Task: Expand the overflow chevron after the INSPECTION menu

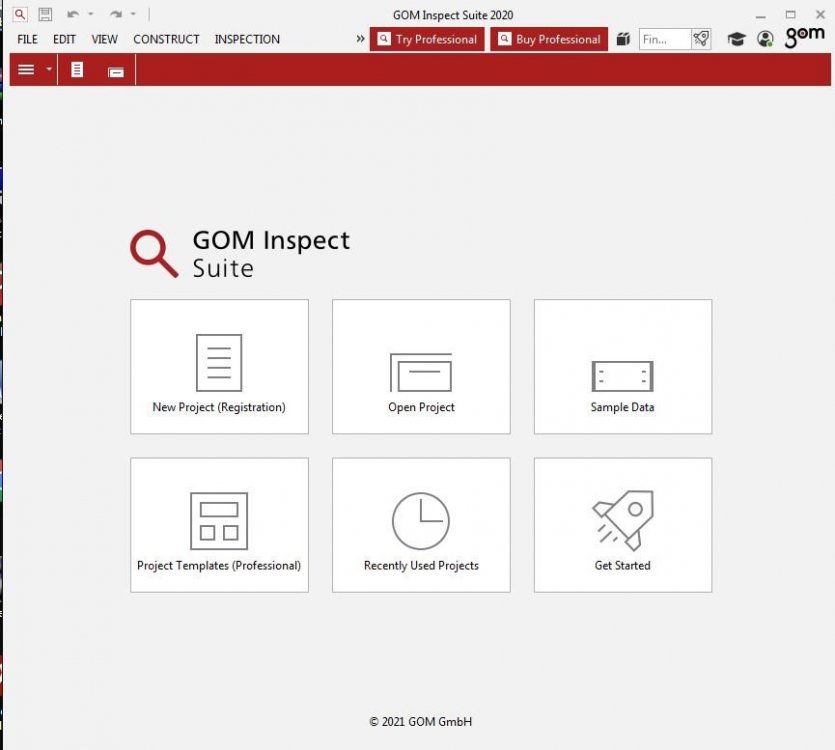Action: [359, 39]
